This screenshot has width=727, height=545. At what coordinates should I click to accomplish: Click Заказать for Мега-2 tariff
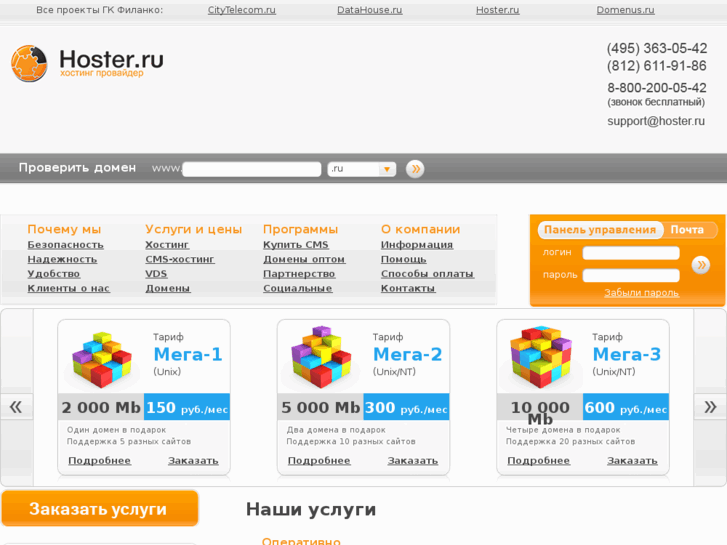click(x=413, y=461)
